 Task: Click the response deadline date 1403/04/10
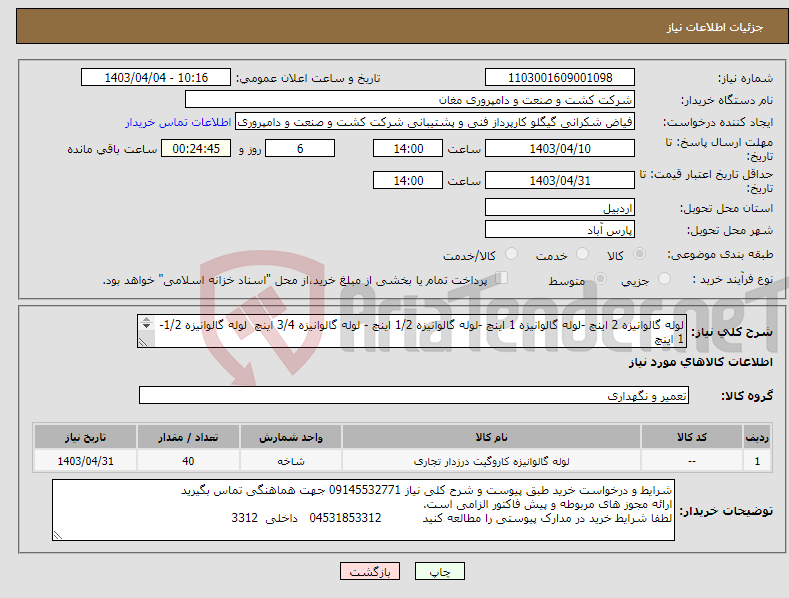560,148
